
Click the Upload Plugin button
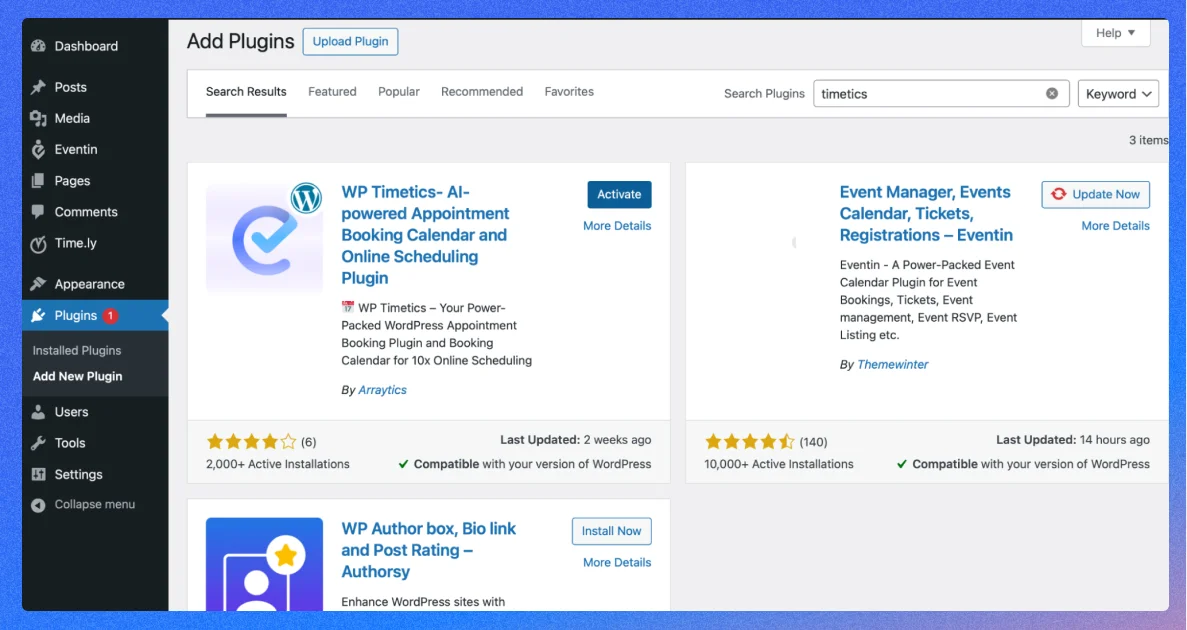click(x=350, y=42)
